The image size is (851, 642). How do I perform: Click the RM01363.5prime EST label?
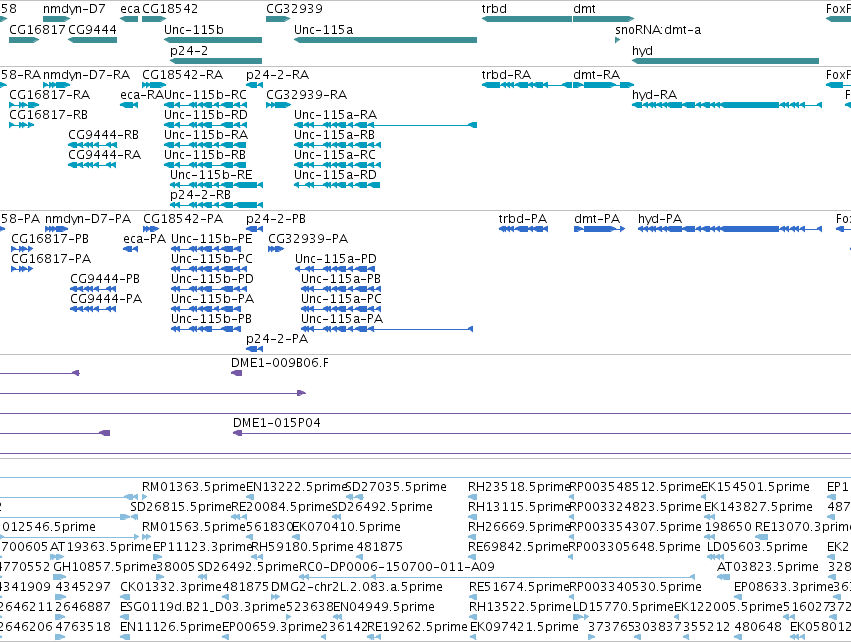tap(193, 487)
